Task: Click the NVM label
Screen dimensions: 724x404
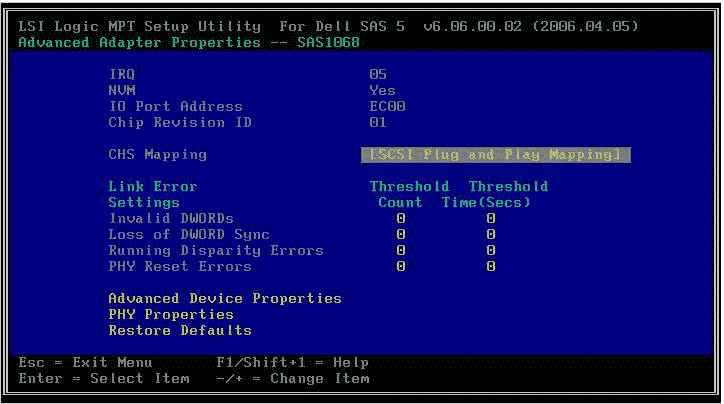Action: pos(122,90)
